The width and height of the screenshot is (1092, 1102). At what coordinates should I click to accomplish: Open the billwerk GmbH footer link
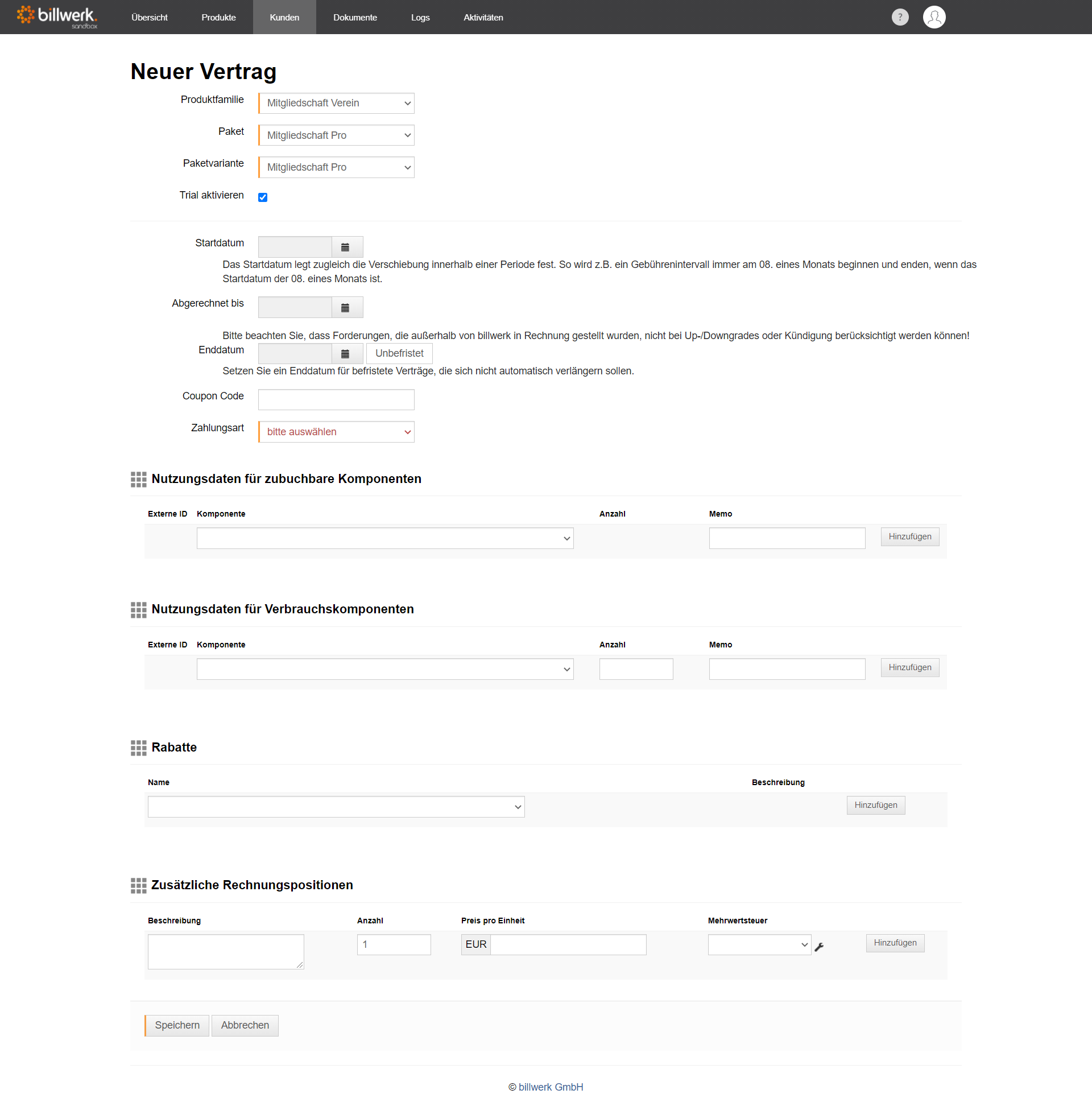click(551, 1087)
